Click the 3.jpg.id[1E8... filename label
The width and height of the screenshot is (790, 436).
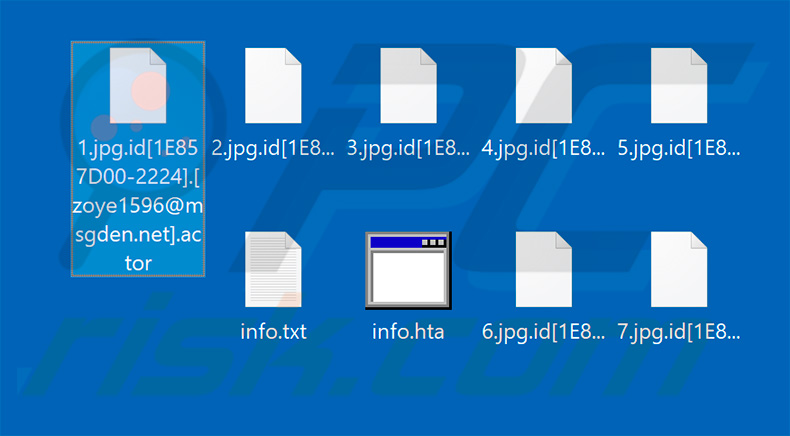[408, 148]
